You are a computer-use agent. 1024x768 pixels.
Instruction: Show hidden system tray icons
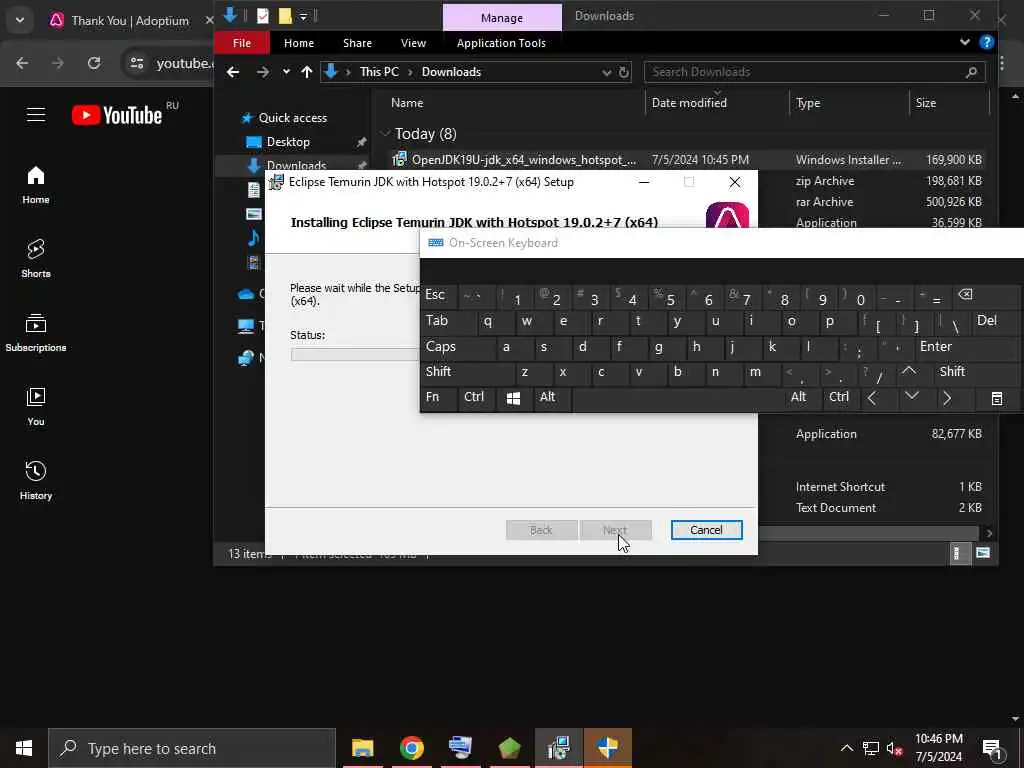click(x=846, y=748)
